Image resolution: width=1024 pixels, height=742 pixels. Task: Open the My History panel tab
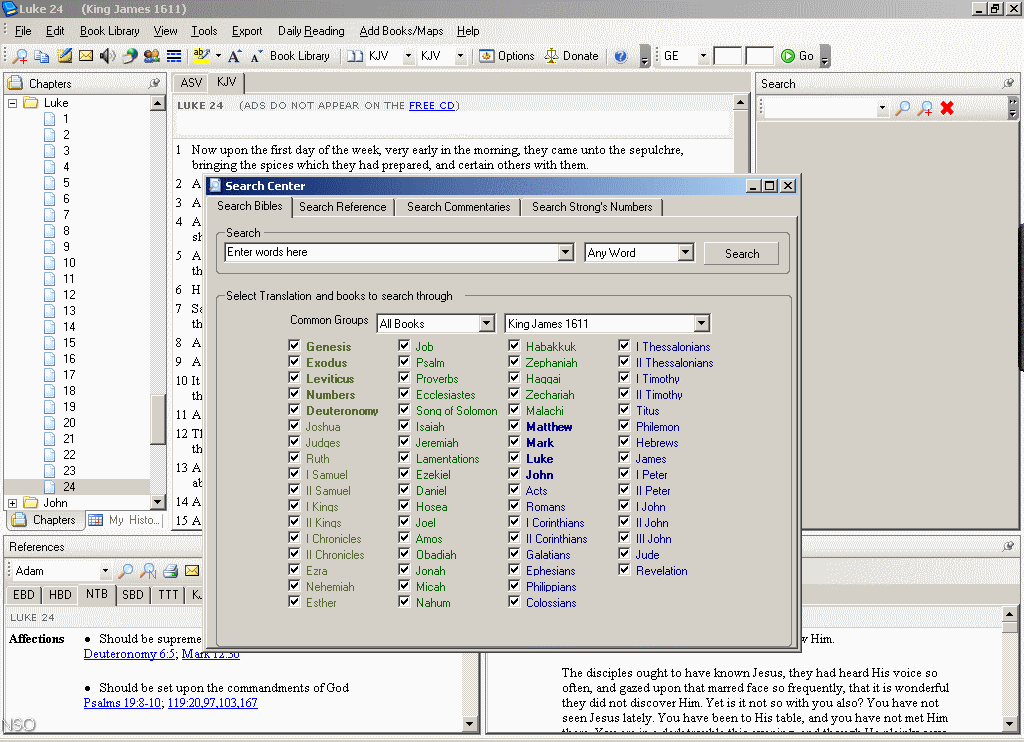[124, 520]
